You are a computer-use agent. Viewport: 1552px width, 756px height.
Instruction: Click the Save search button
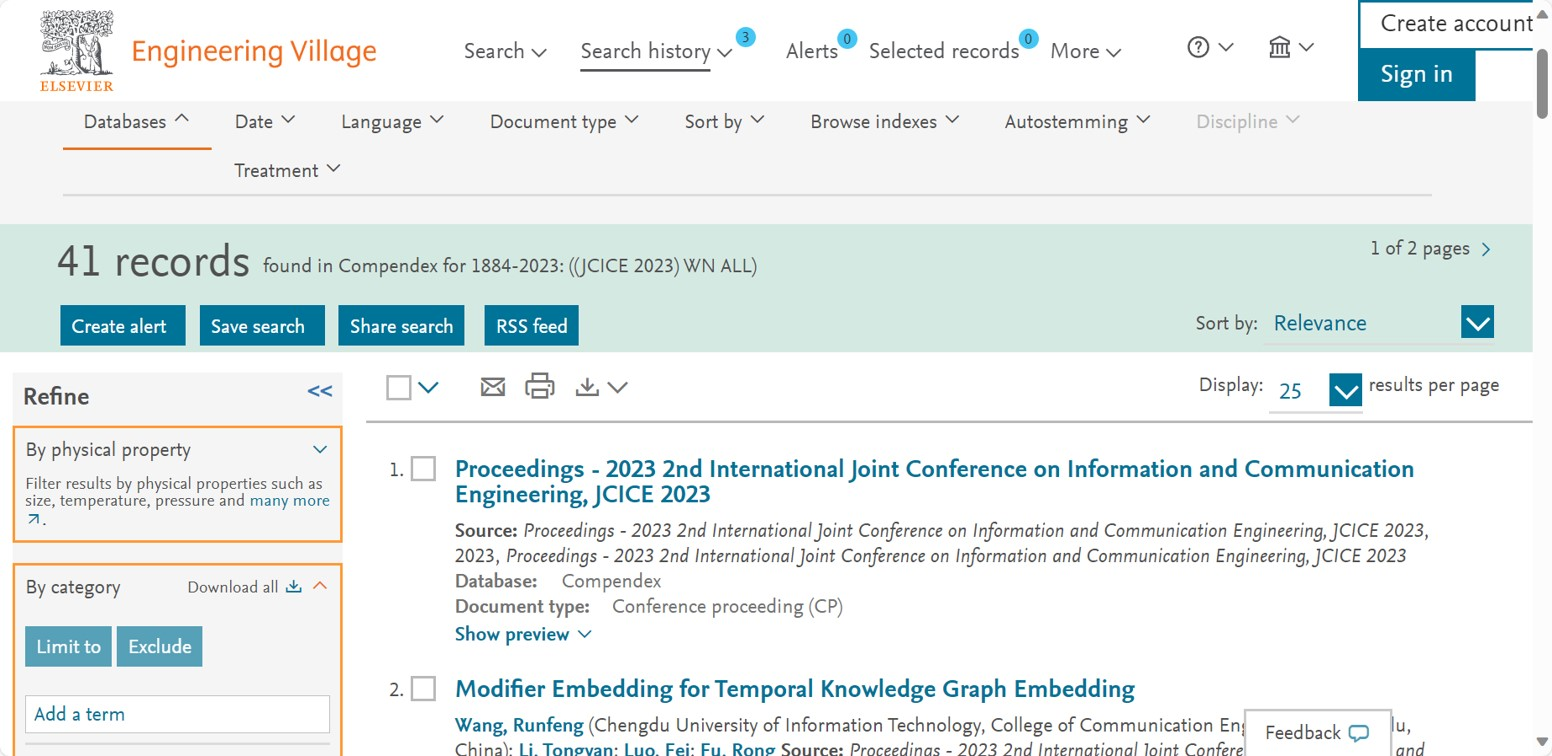click(262, 326)
